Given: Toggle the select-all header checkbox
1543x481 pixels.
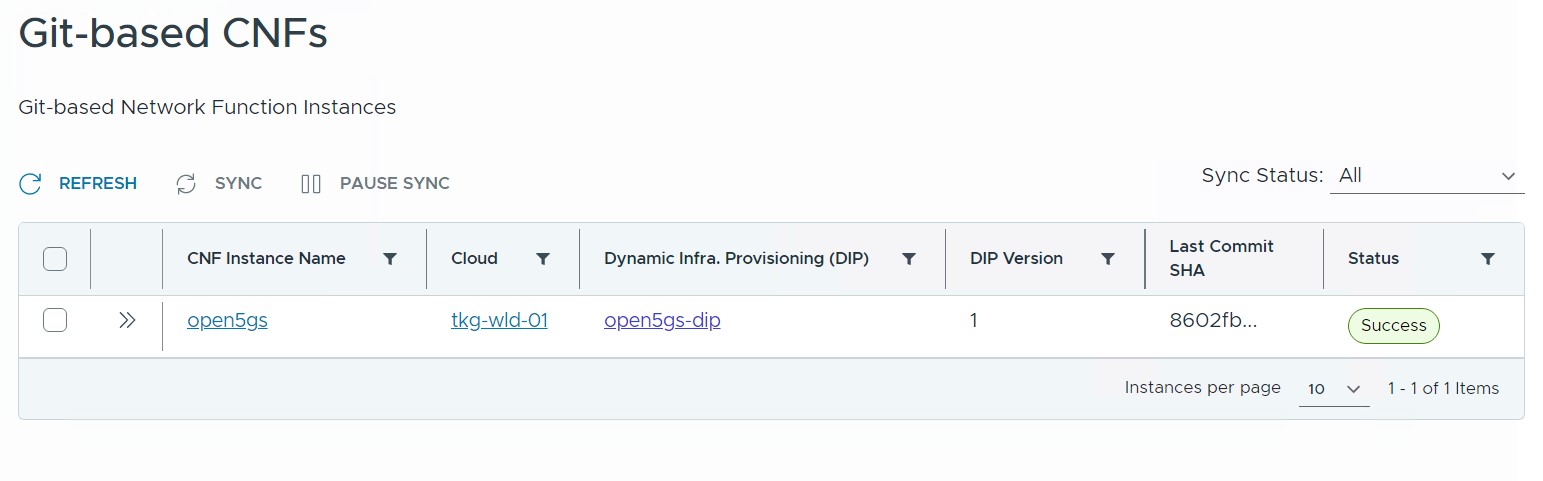Looking at the screenshot, I should tap(55, 259).
